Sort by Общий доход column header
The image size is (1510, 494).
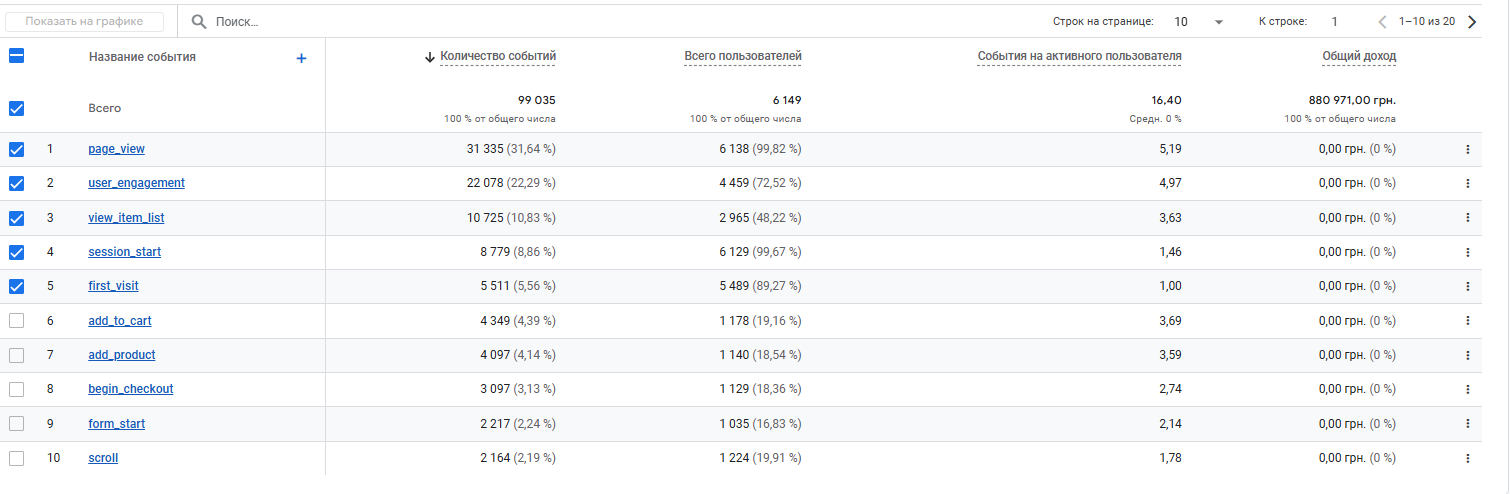point(1359,57)
